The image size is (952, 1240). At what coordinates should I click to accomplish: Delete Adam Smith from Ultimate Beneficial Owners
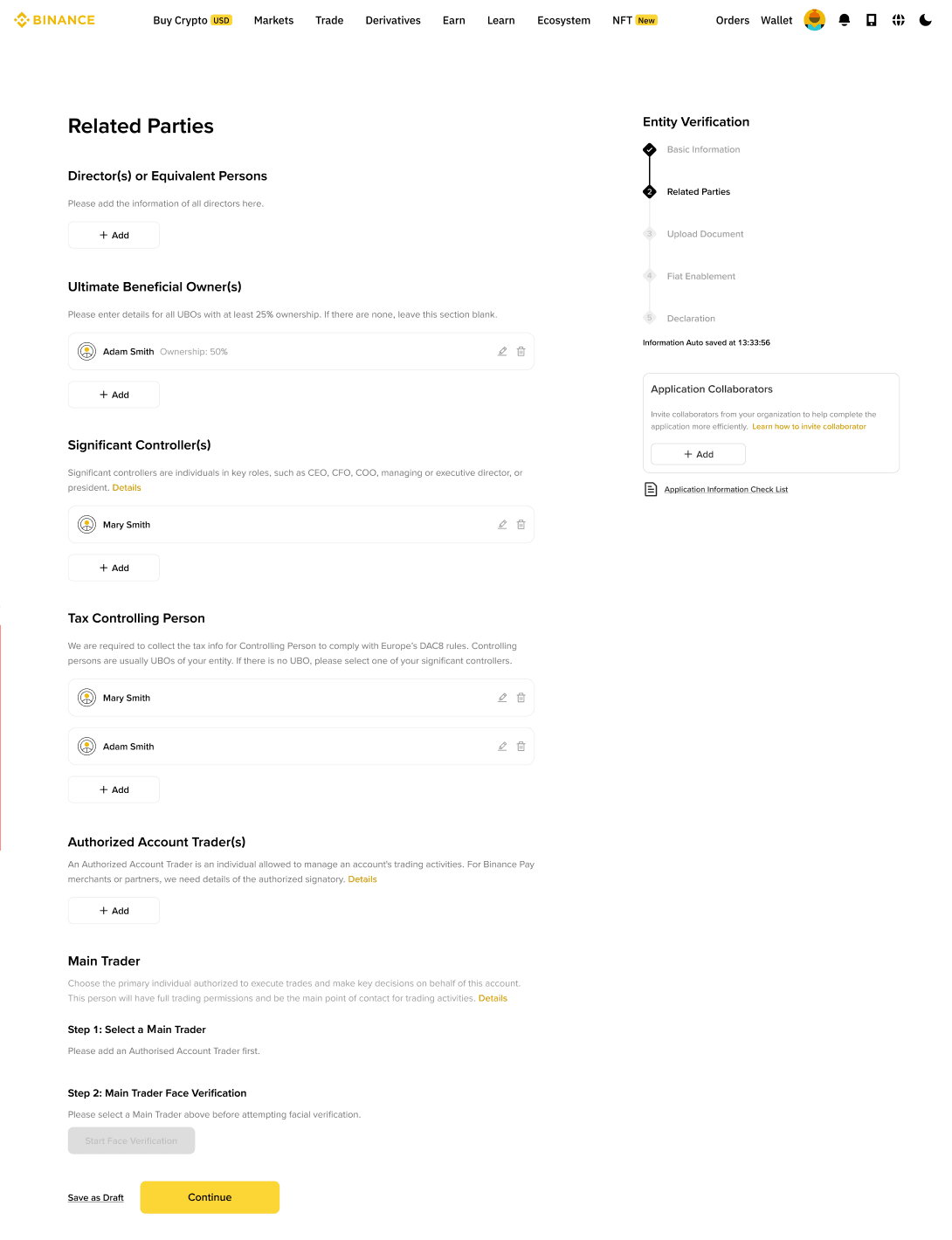click(x=521, y=352)
